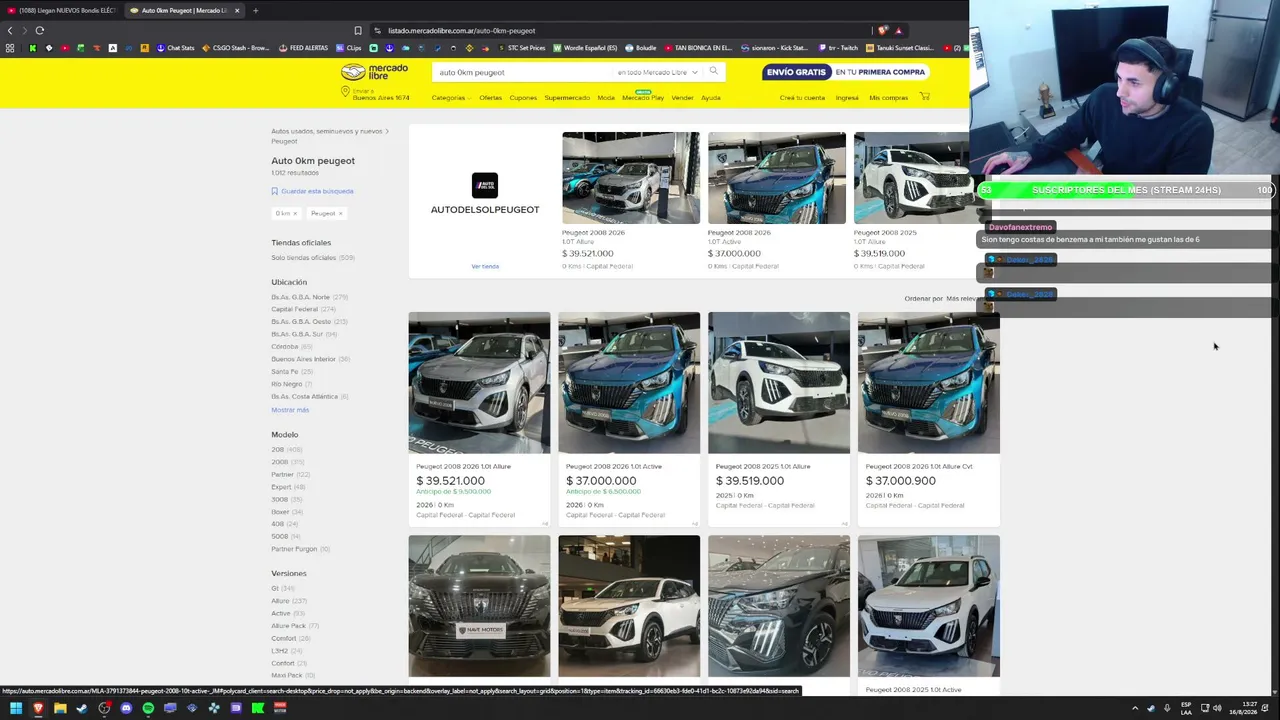Click the Brave shields icon in address bar
The width and height of the screenshot is (1280, 720).
[x=882, y=30]
